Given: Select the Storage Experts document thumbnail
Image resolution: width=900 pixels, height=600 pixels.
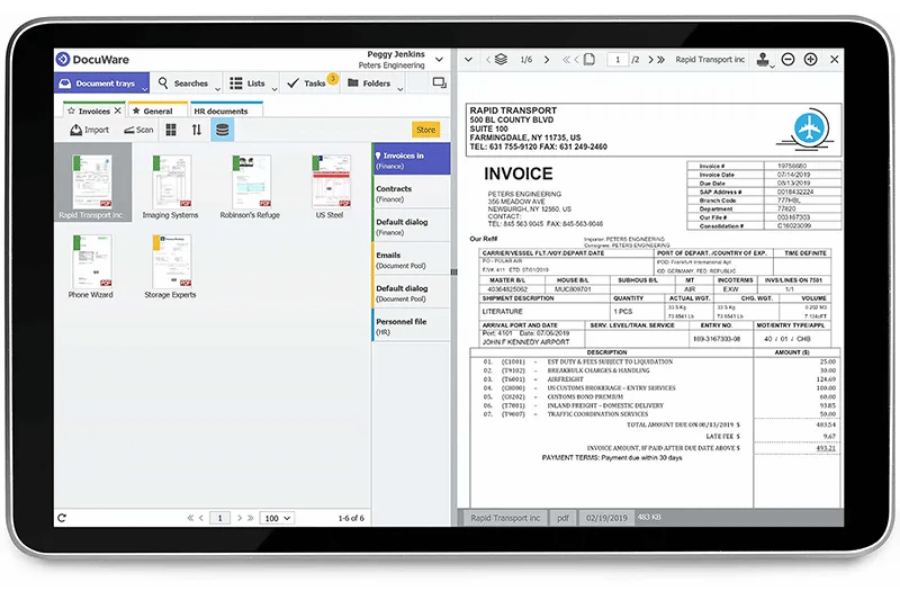Looking at the screenshot, I should 171,266.
